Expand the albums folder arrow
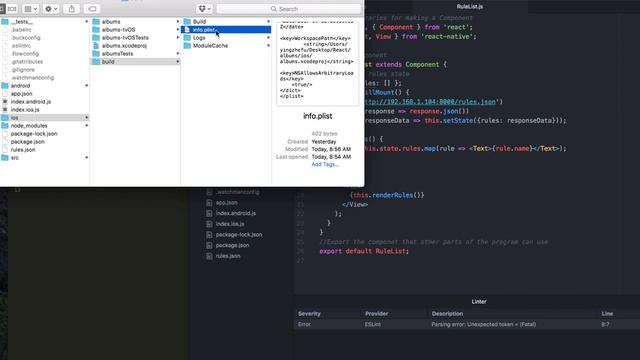The width and height of the screenshot is (640, 360). pos(178,22)
